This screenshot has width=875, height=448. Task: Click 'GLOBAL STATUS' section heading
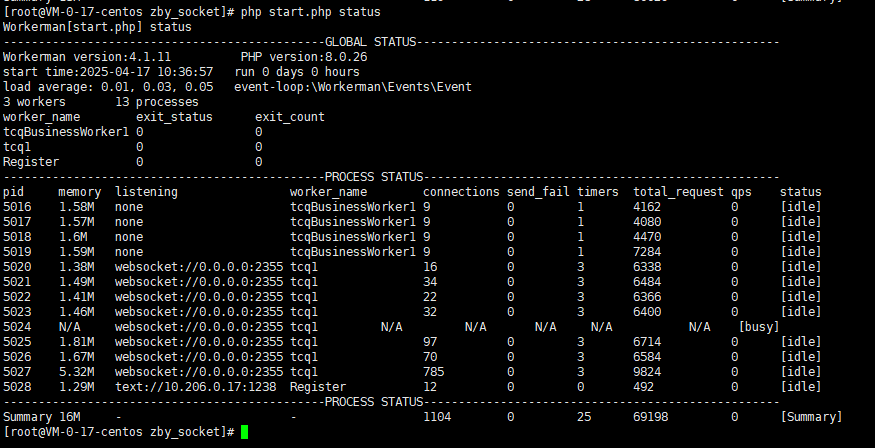click(371, 42)
